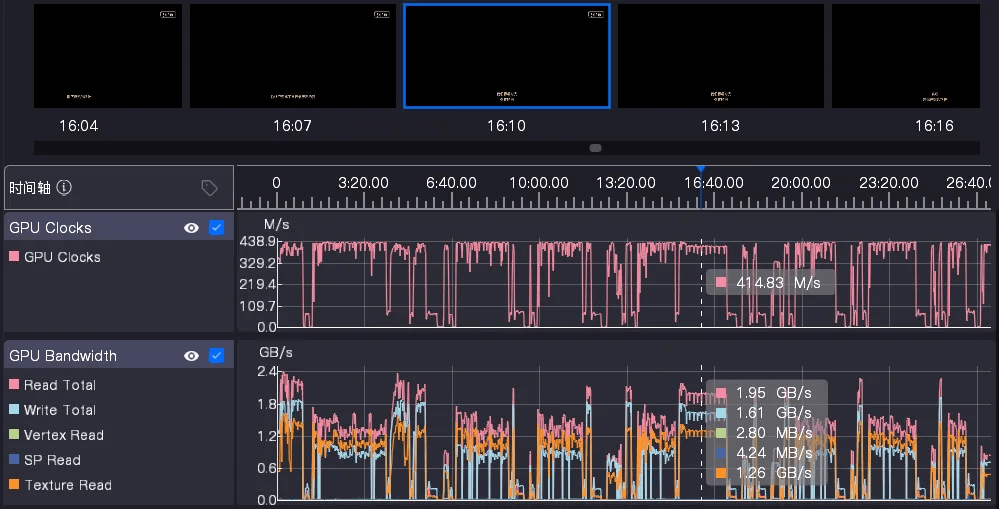Open the 16:13 screenshot thumbnail
Screen dimensions: 999x509
coord(720,56)
